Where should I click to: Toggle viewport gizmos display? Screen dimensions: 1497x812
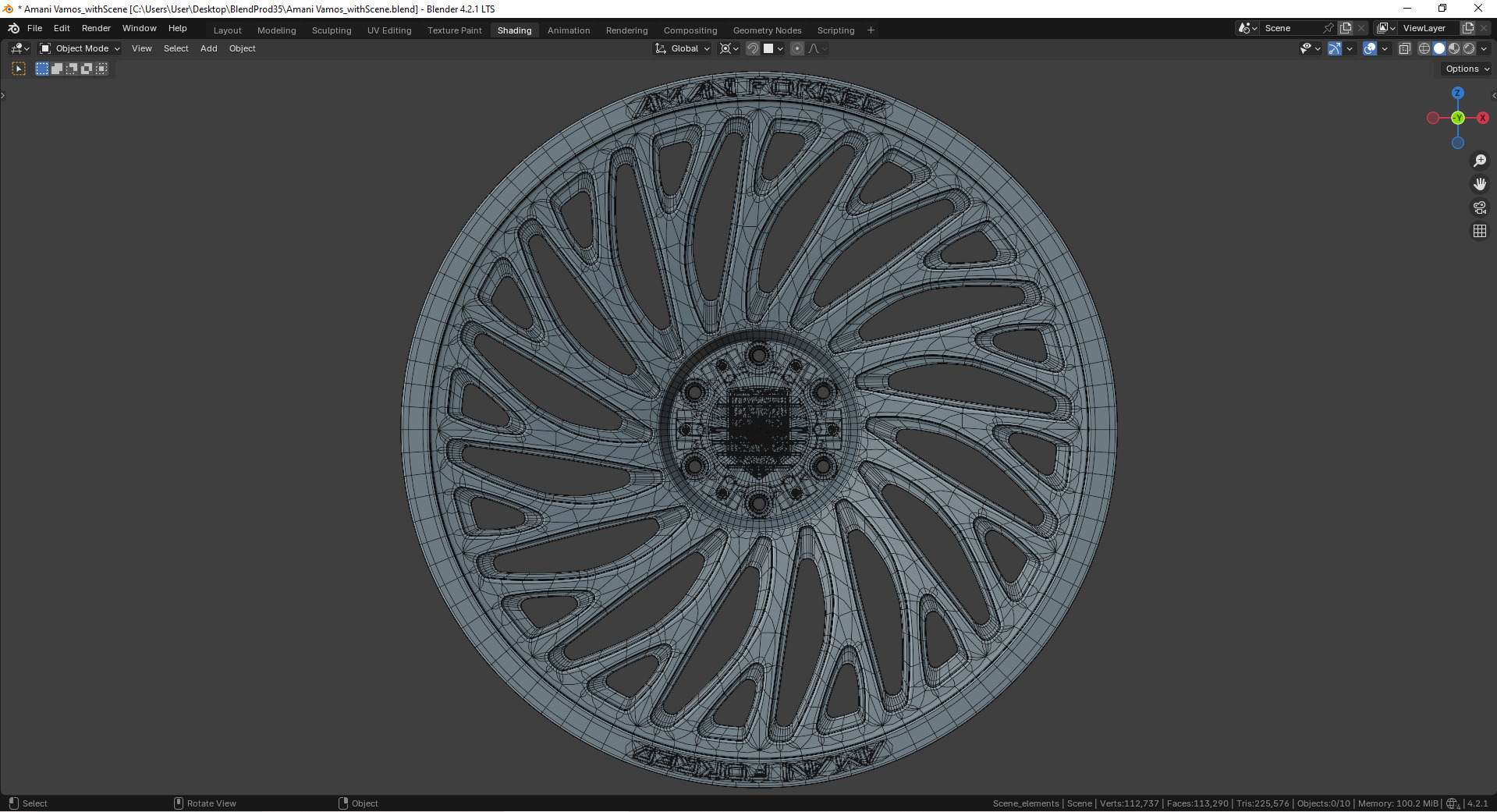1335,48
